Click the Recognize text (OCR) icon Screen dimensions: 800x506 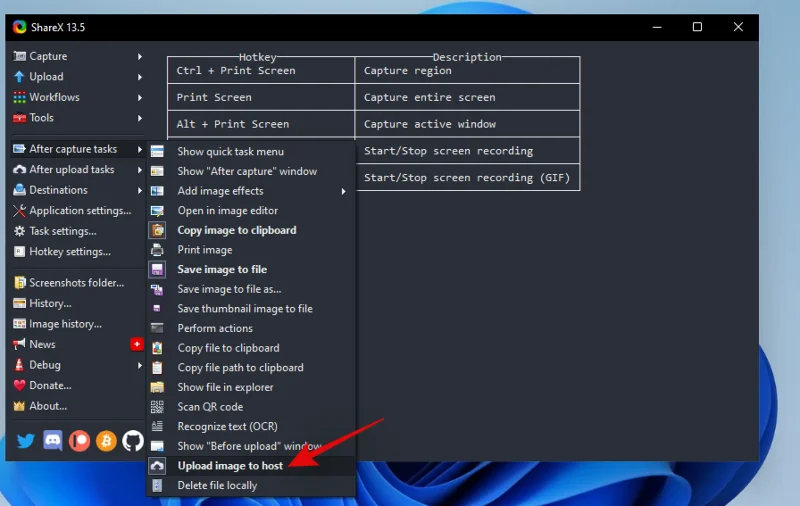(x=157, y=426)
